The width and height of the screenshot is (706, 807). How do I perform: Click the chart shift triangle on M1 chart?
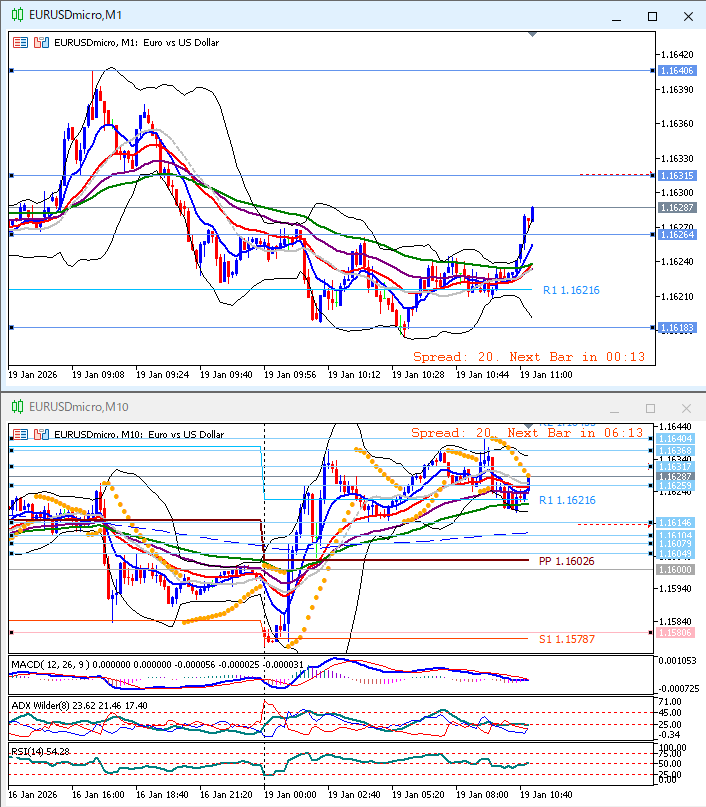[x=533, y=35]
